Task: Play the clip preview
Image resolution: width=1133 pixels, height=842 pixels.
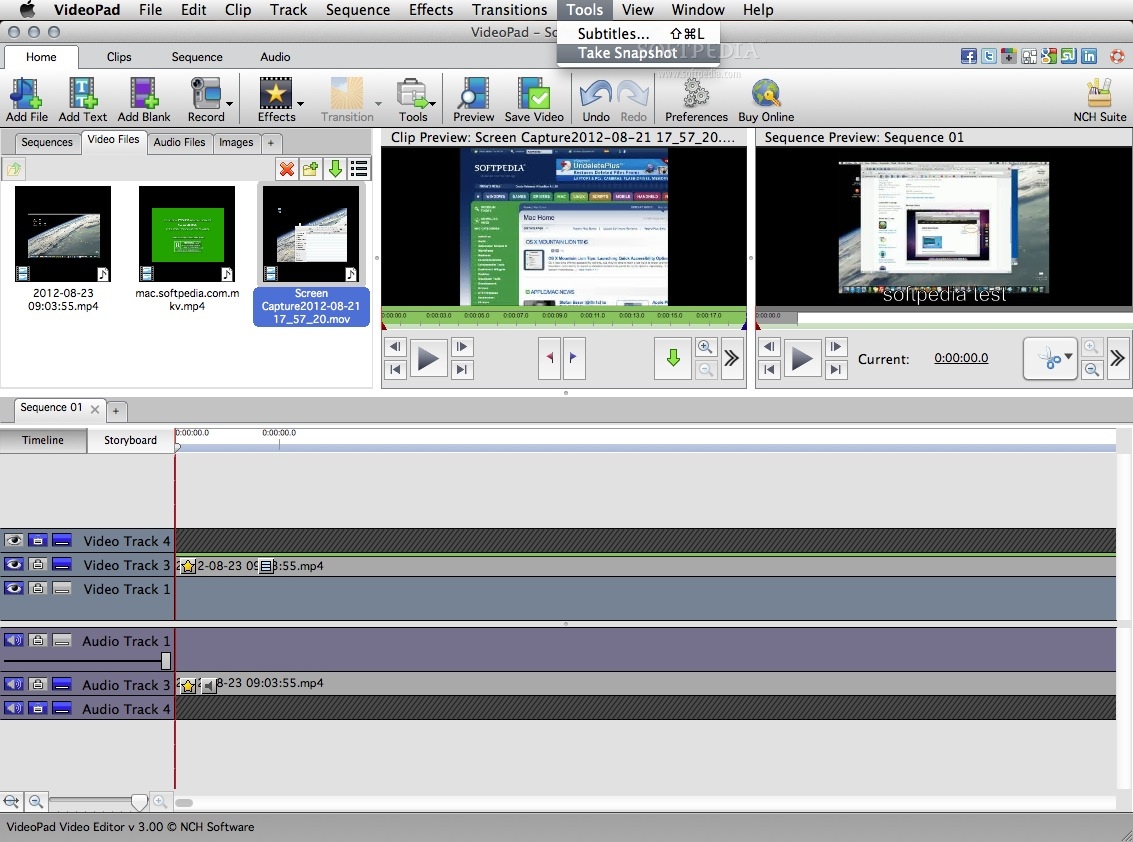Action: click(x=428, y=358)
